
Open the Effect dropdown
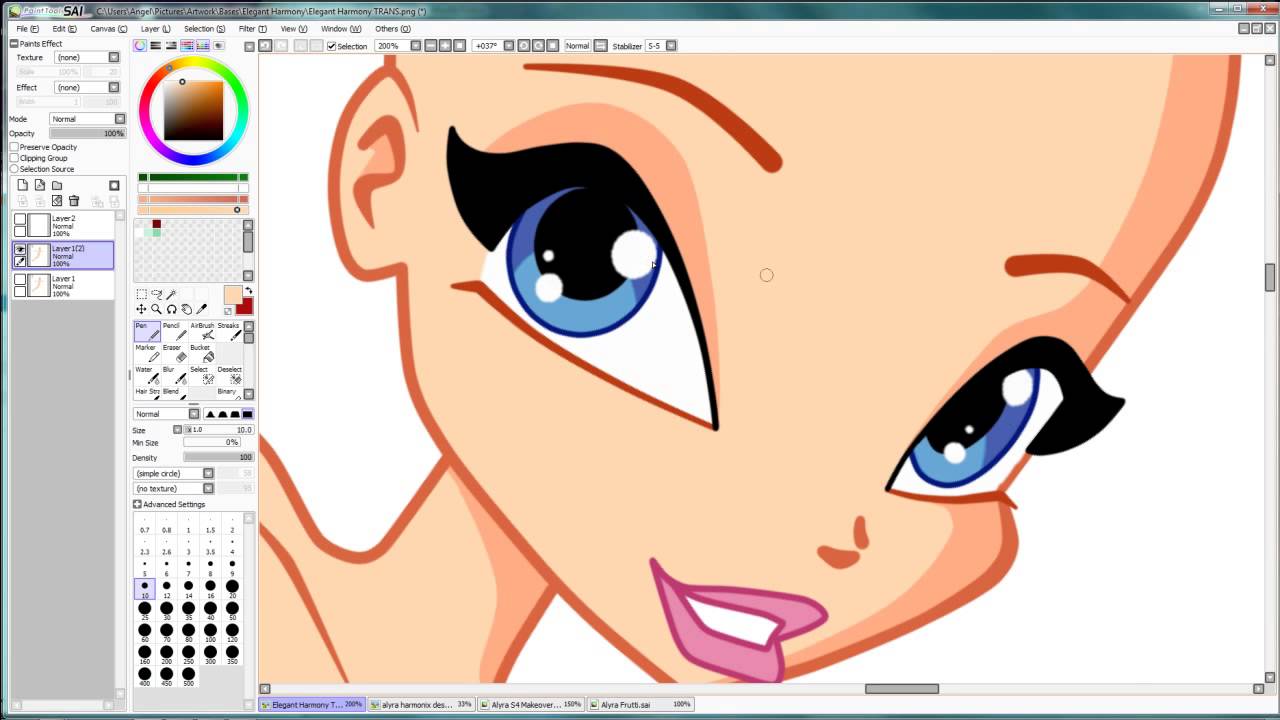click(x=86, y=87)
